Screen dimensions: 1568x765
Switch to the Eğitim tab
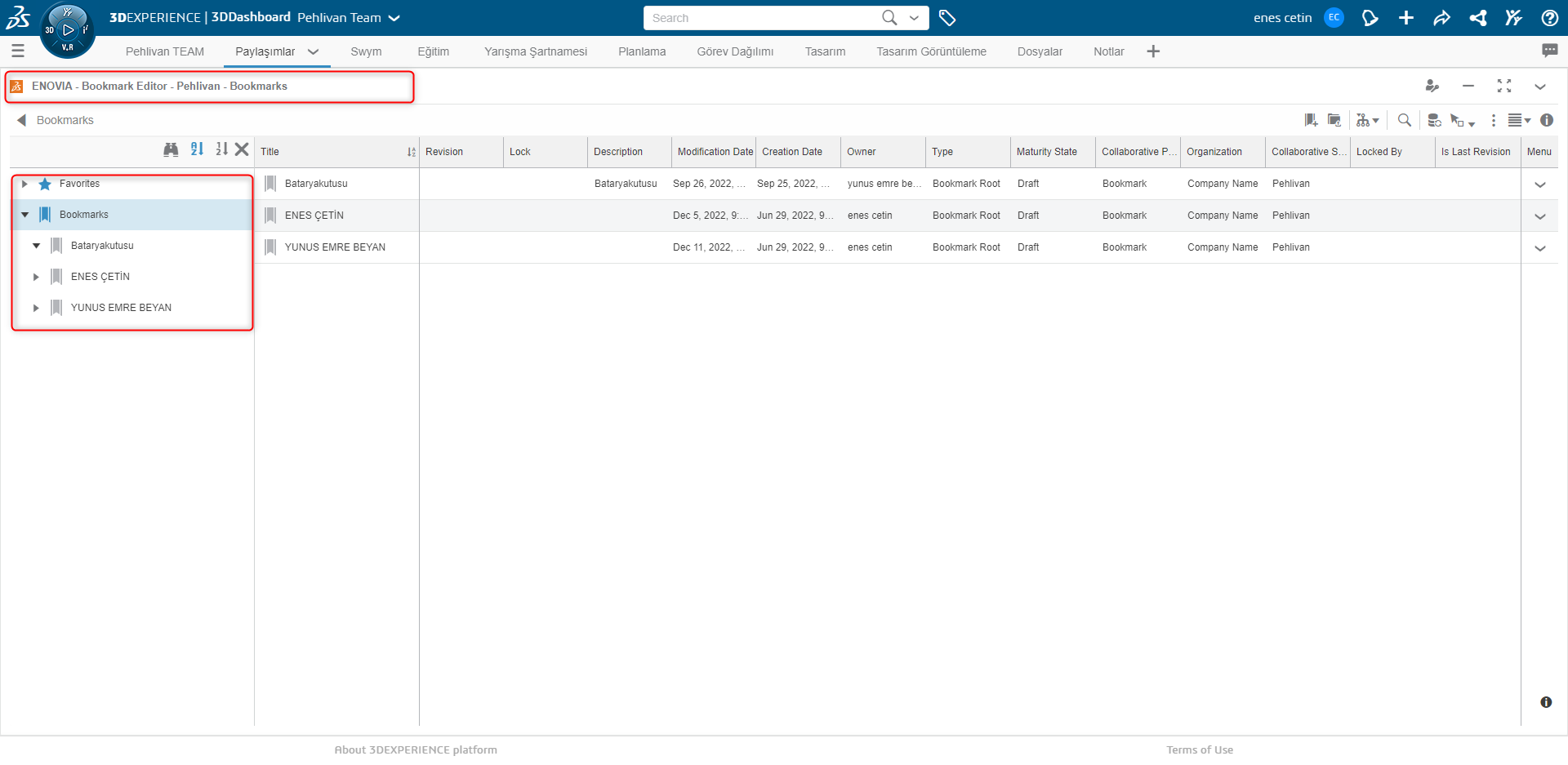pyautogui.click(x=433, y=51)
